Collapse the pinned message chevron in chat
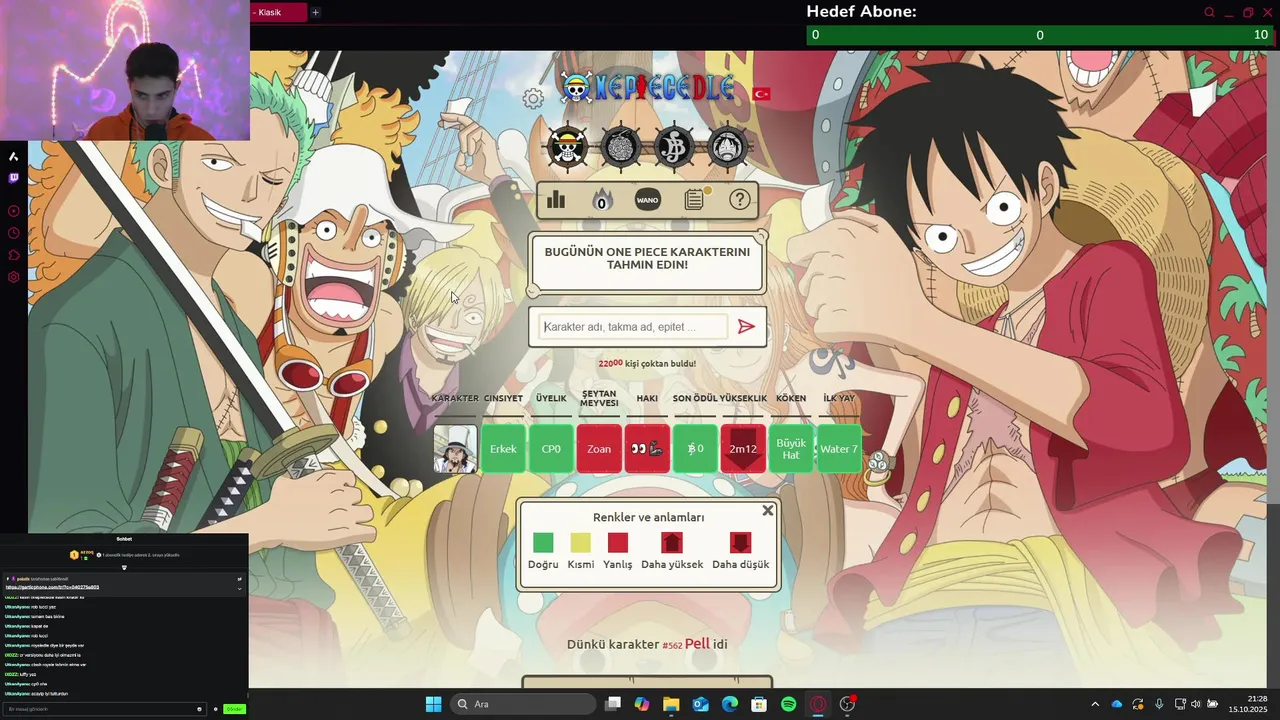1280x720 pixels. [x=239, y=588]
